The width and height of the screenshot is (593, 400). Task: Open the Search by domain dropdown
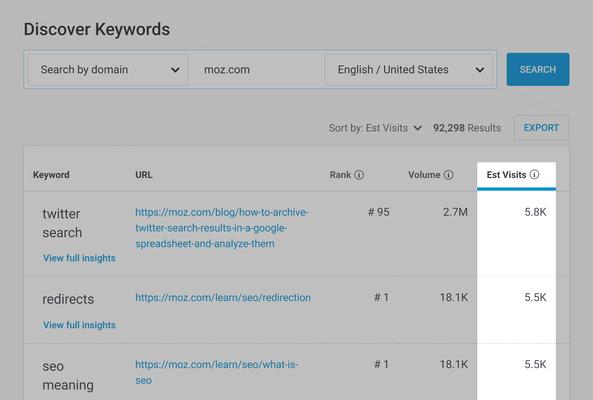108,70
